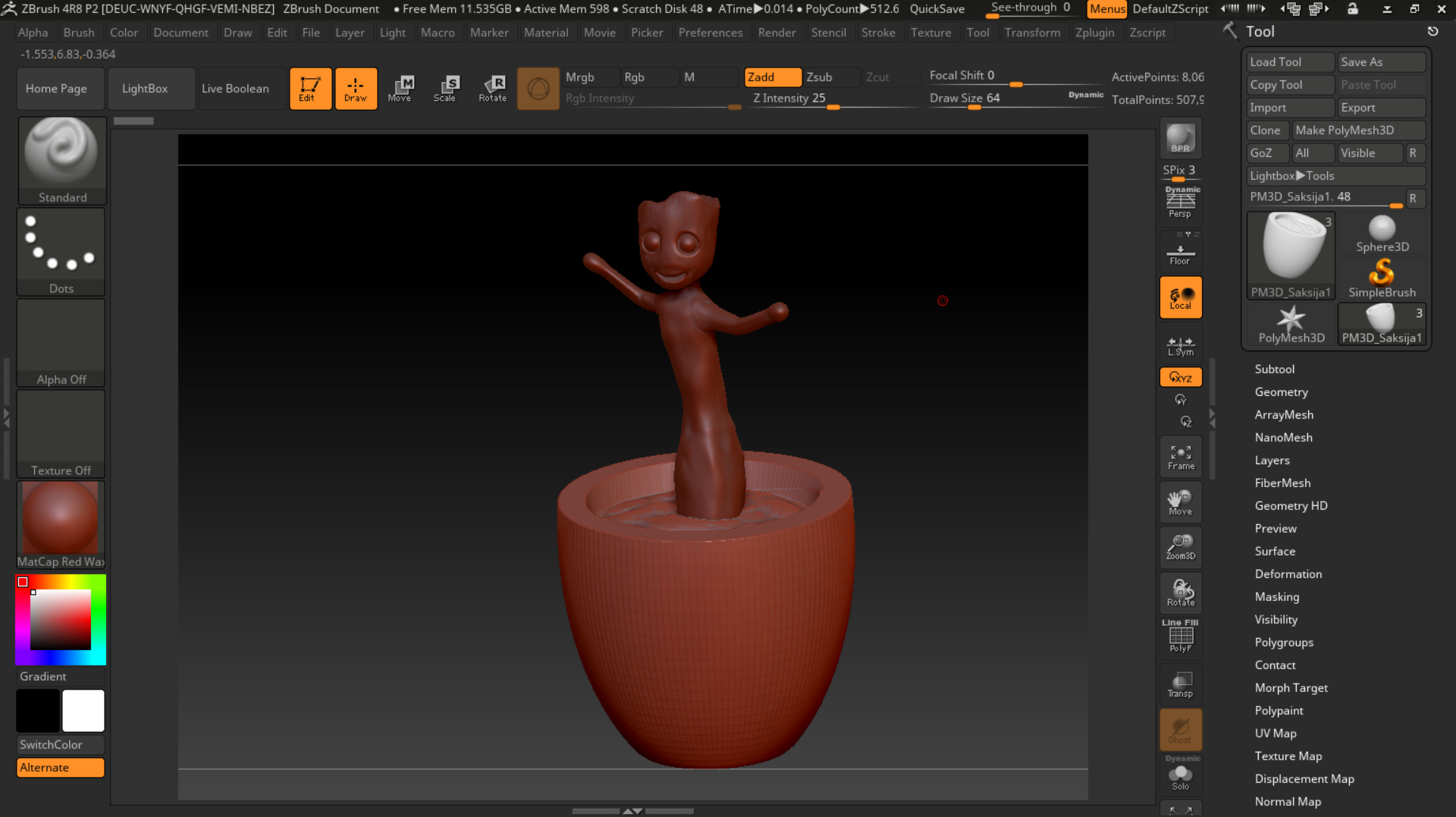This screenshot has height=817, width=1456.
Task: Toggle Local transformations mode
Action: [1181, 297]
